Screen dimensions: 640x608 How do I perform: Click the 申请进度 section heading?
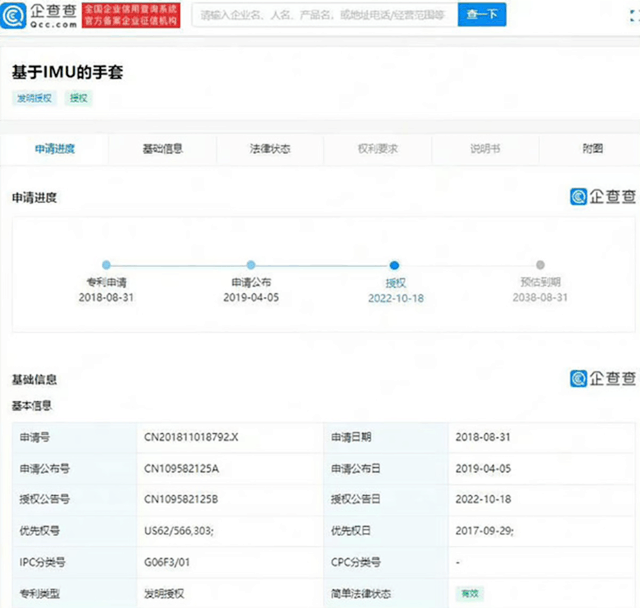[34, 198]
